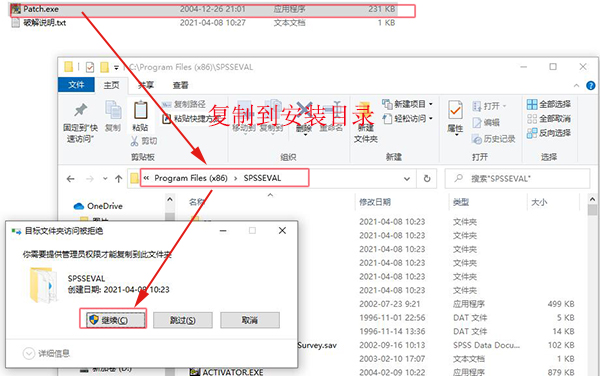600x376 pixels.
Task: Click 跳过(S) in the dialog
Action: click(183, 320)
